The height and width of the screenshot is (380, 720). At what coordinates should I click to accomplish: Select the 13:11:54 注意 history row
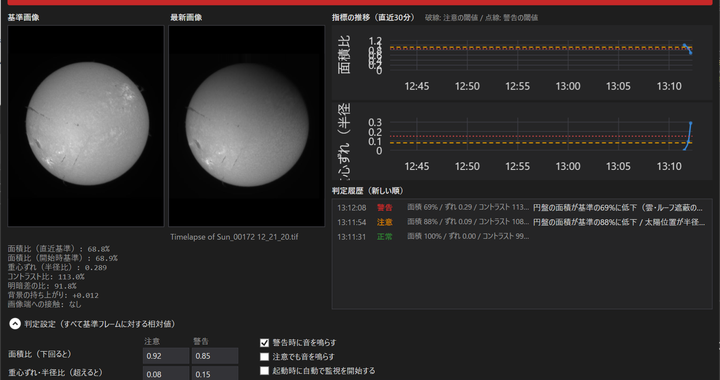(x=522, y=222)
